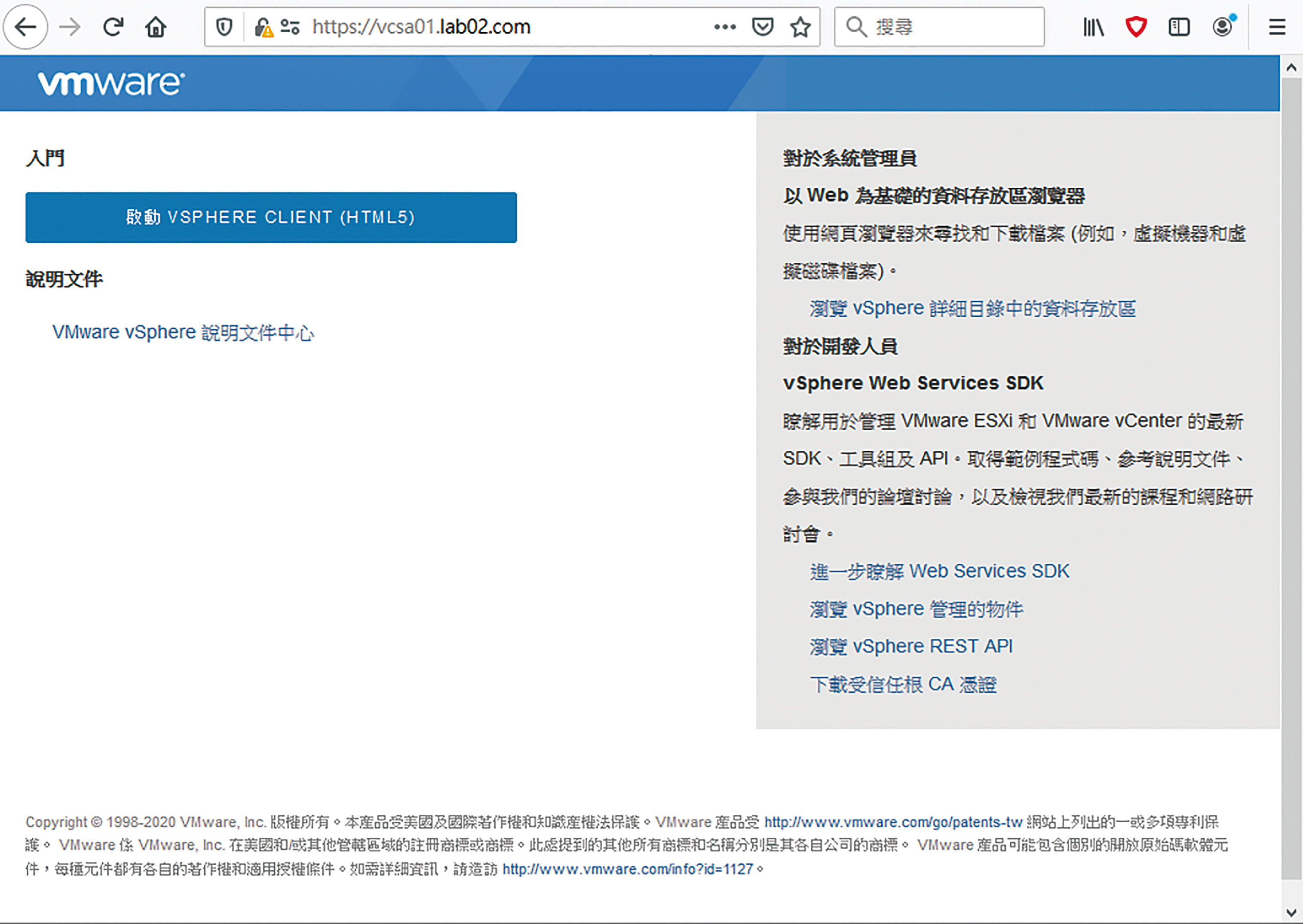
Task: Click the 對於系統管理員 heading
Action: [x=849, y=158]
